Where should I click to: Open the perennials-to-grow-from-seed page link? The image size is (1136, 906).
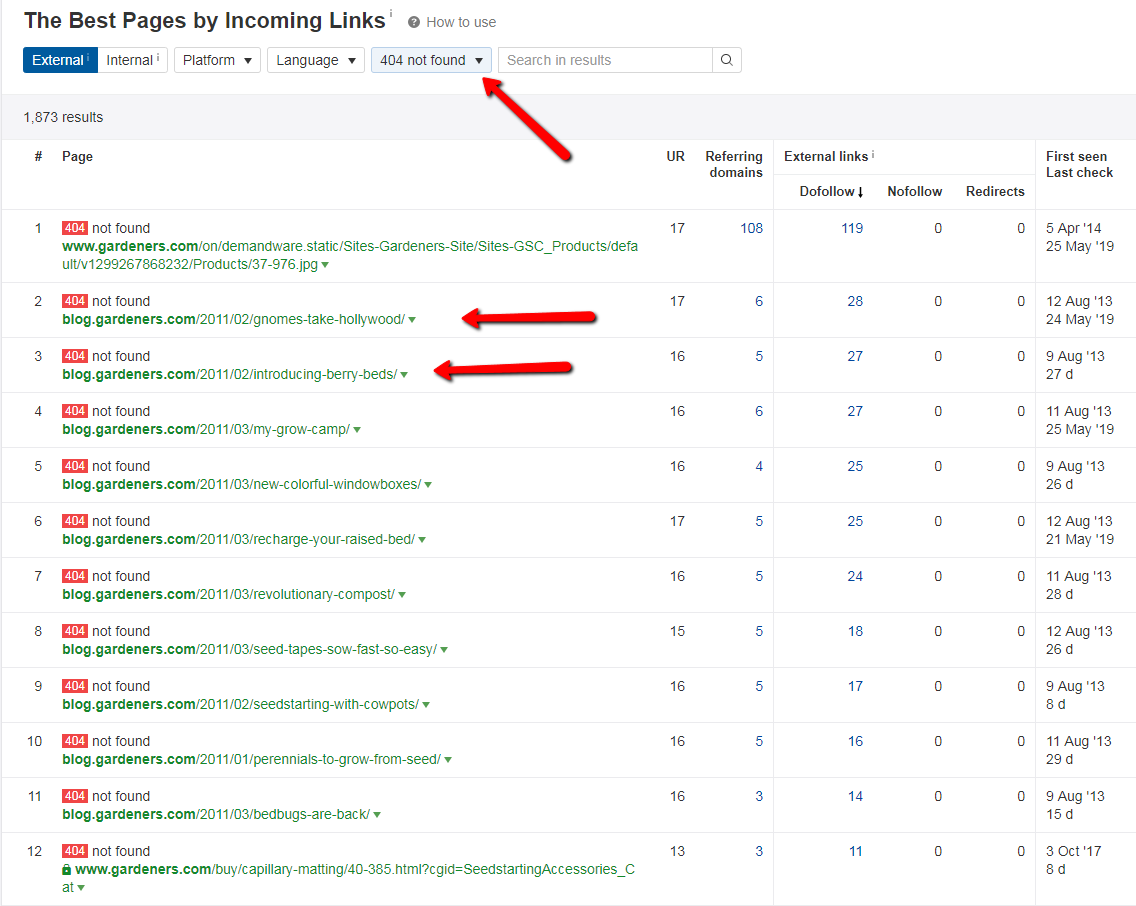[251, 760]
